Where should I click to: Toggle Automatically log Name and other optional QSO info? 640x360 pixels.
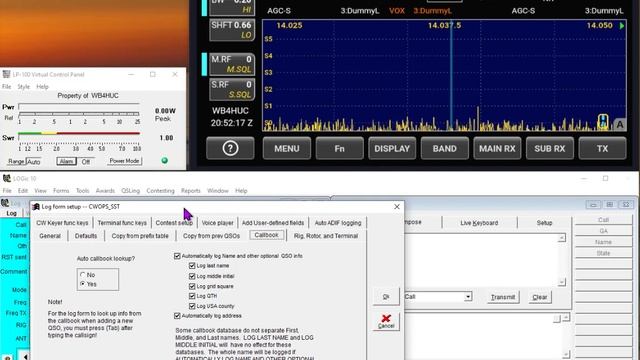point(177,256)
